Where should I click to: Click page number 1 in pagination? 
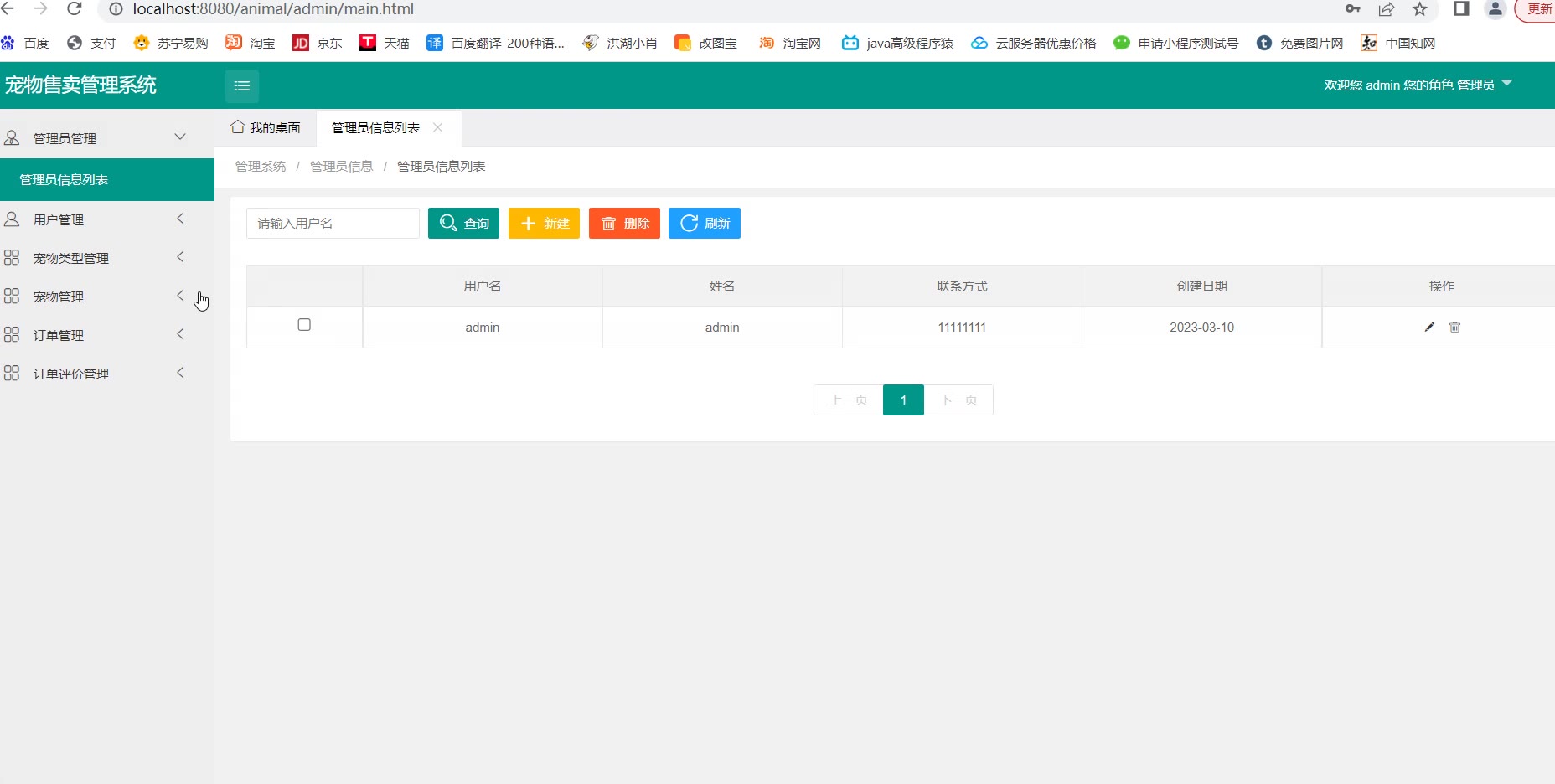903,400
